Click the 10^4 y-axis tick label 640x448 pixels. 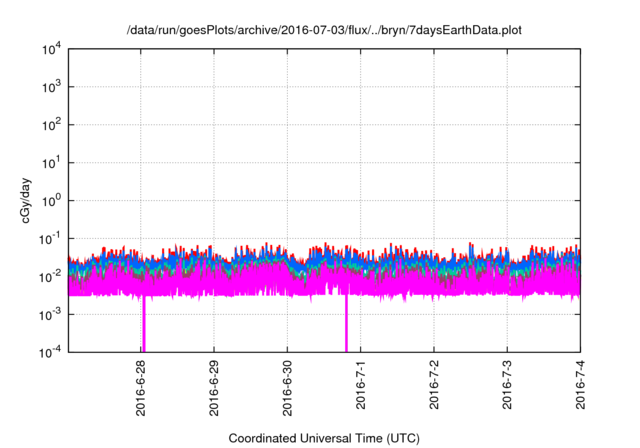pyautogui.click(x=51, y=50)
